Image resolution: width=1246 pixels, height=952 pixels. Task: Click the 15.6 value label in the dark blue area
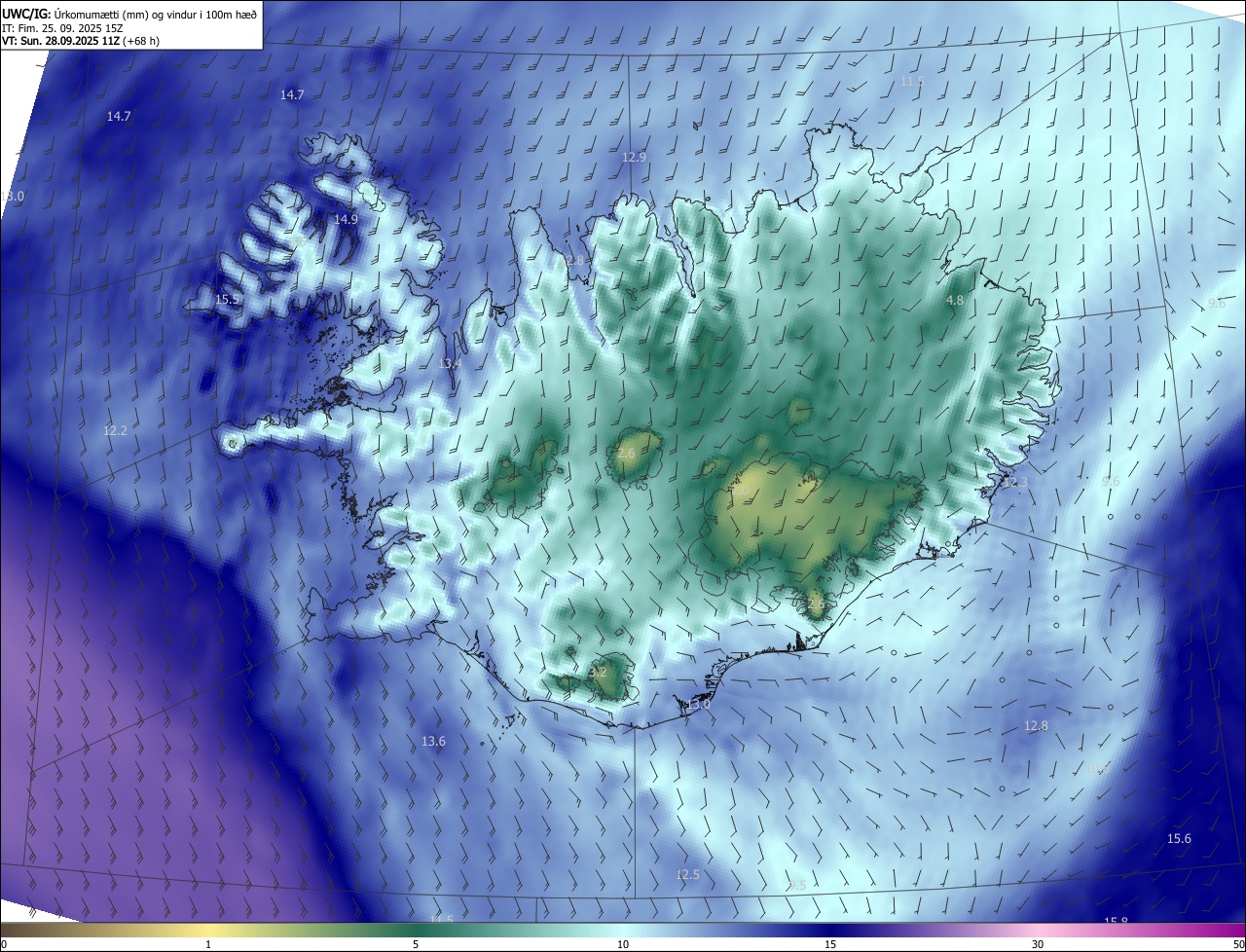[1179, 839]
